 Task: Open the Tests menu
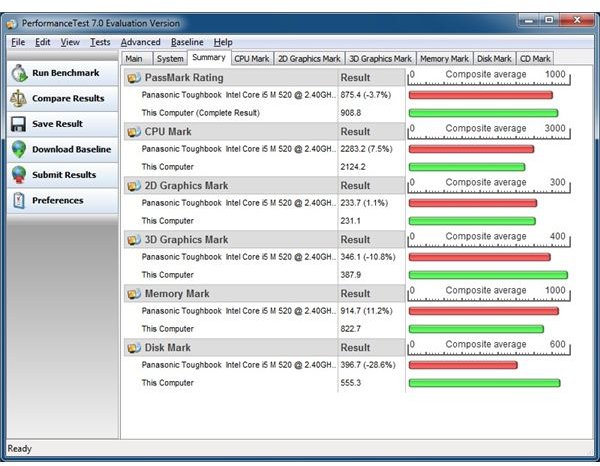pos(100,42)
